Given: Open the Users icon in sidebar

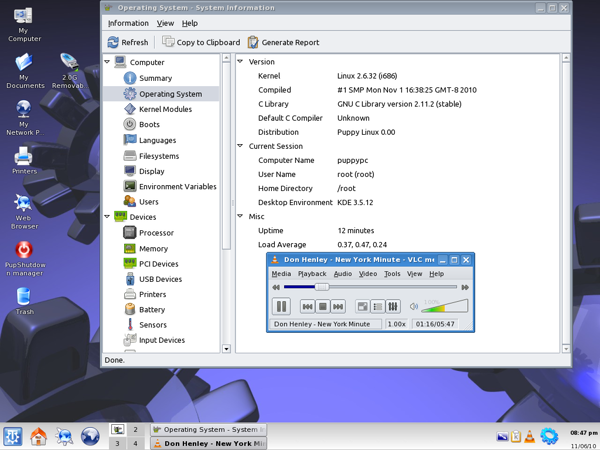Looking at the screenshot, I should click(x=130, y=202).
